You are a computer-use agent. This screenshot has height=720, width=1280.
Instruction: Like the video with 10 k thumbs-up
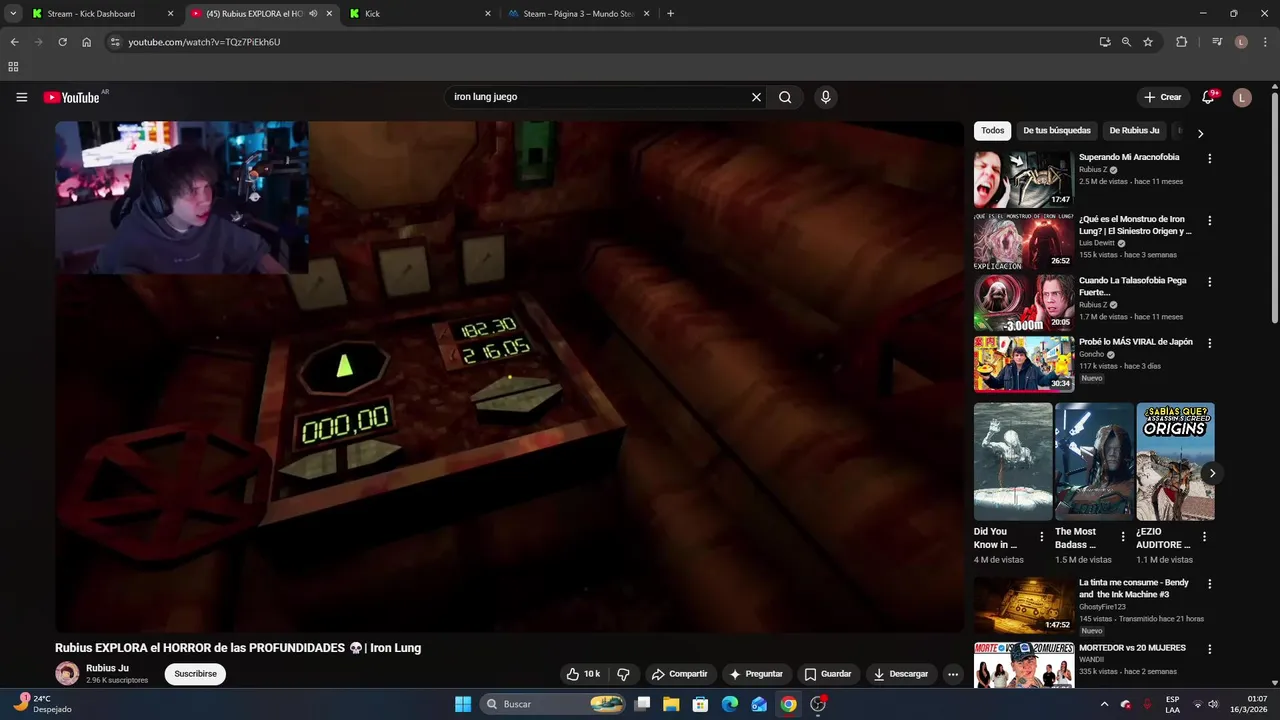pyautogui.click(x=583, y=674)
